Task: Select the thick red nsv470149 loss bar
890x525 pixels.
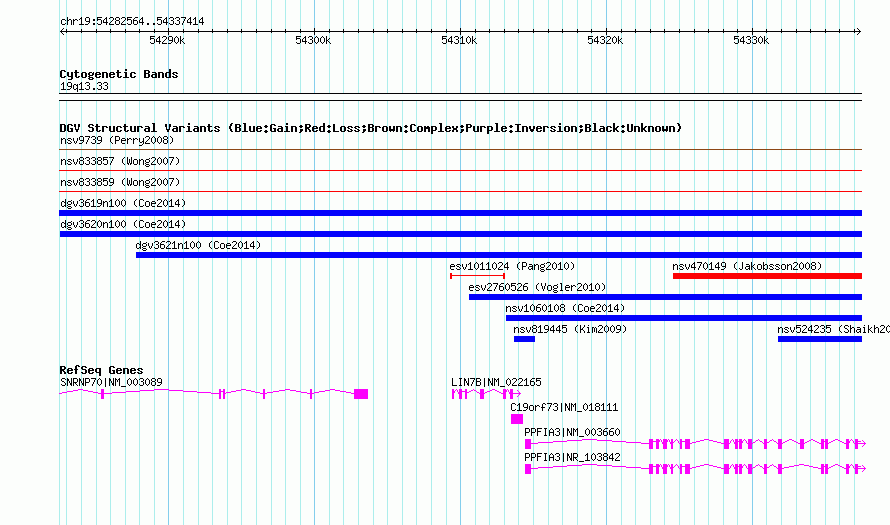Action: pyautogui.click(x=767, y=276)
